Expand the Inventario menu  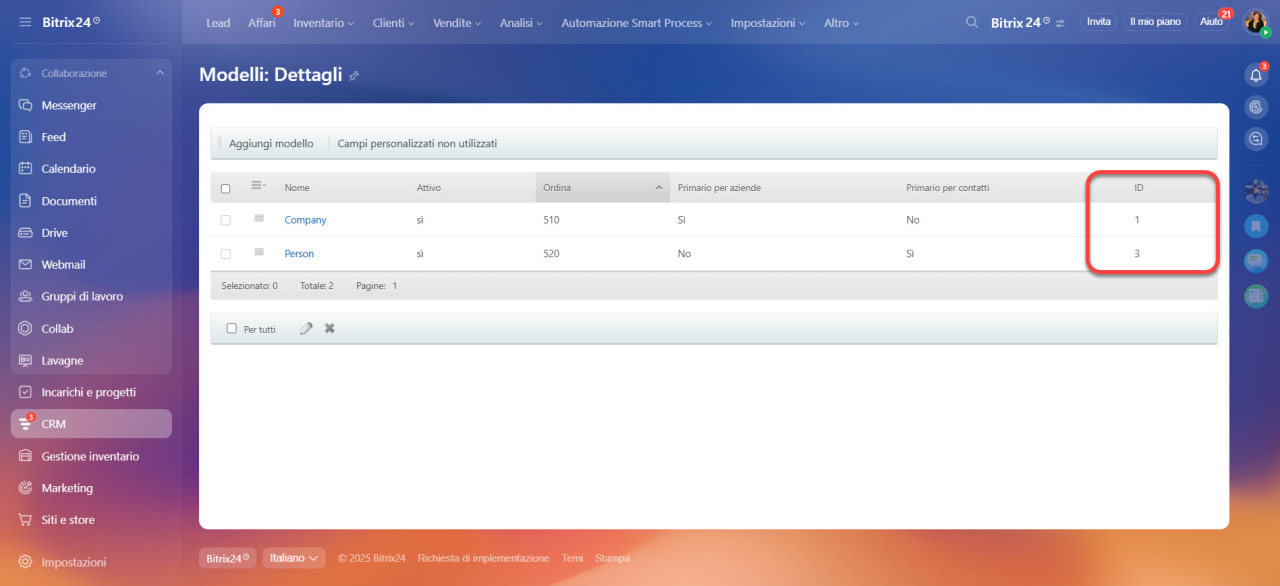(x=323, y=22)
